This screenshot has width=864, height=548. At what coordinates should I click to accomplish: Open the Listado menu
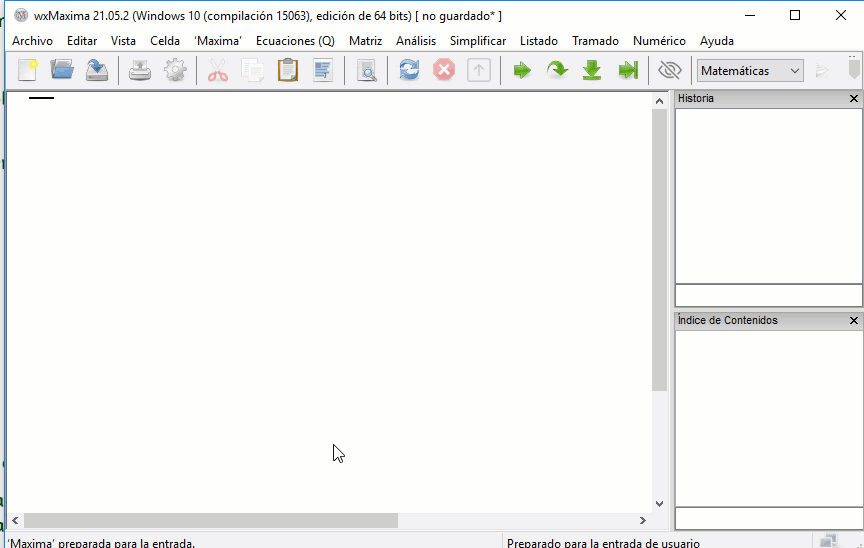(539, 41)
